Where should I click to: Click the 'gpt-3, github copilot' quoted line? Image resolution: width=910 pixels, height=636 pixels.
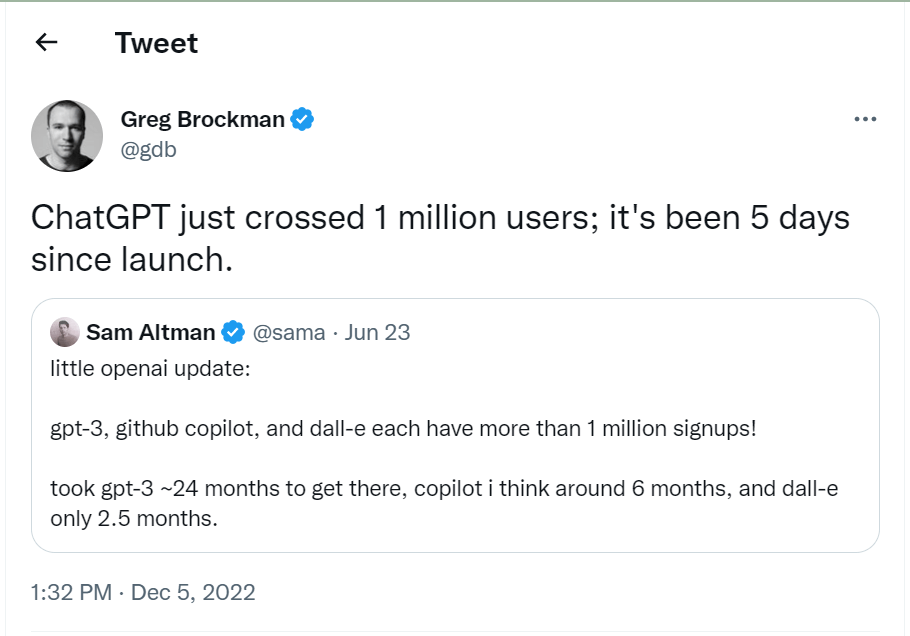coord(403,429)
